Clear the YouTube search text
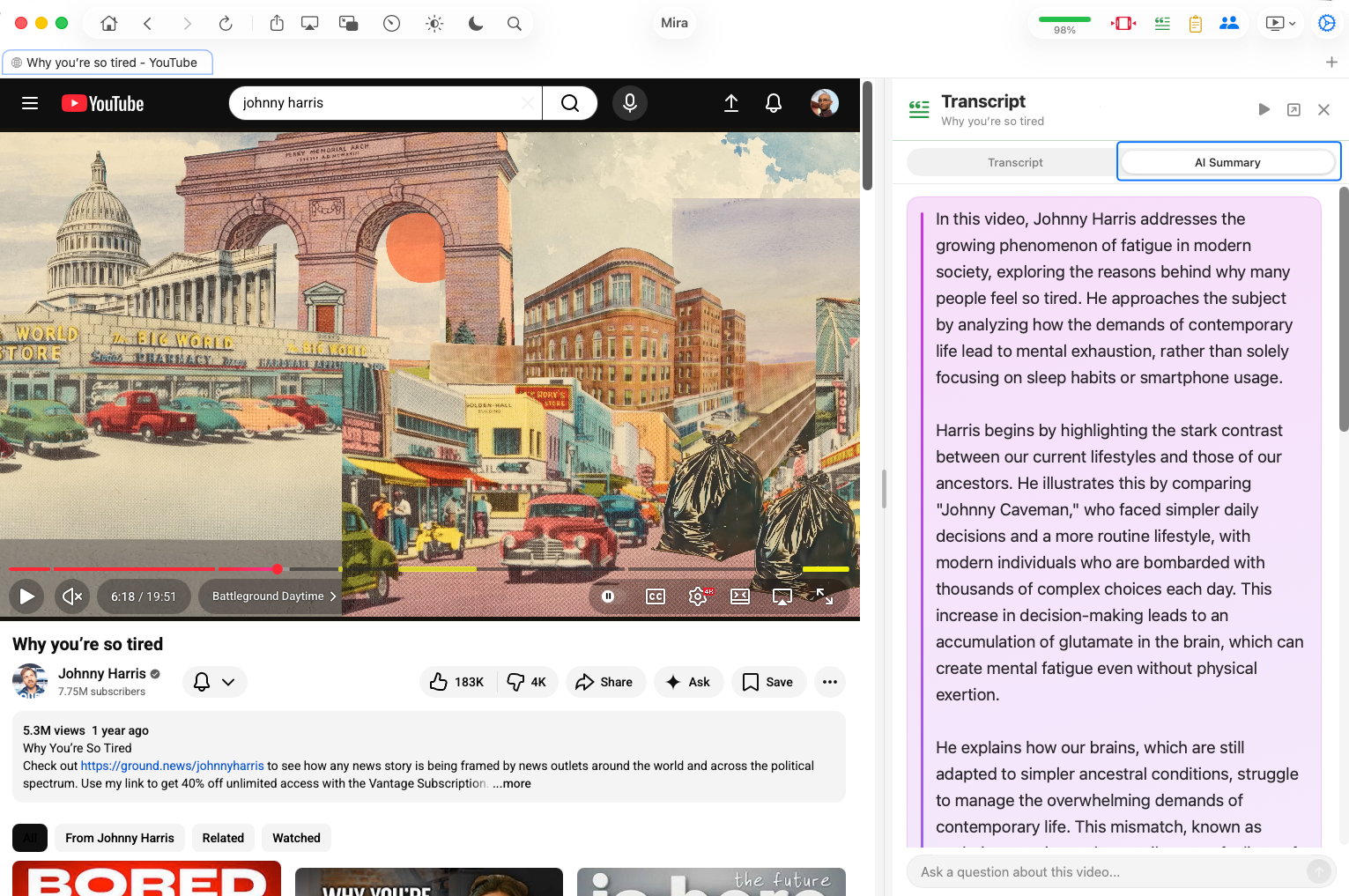Image resolution: width=1349 pixels, height=896 pixels. click(527, 103)
